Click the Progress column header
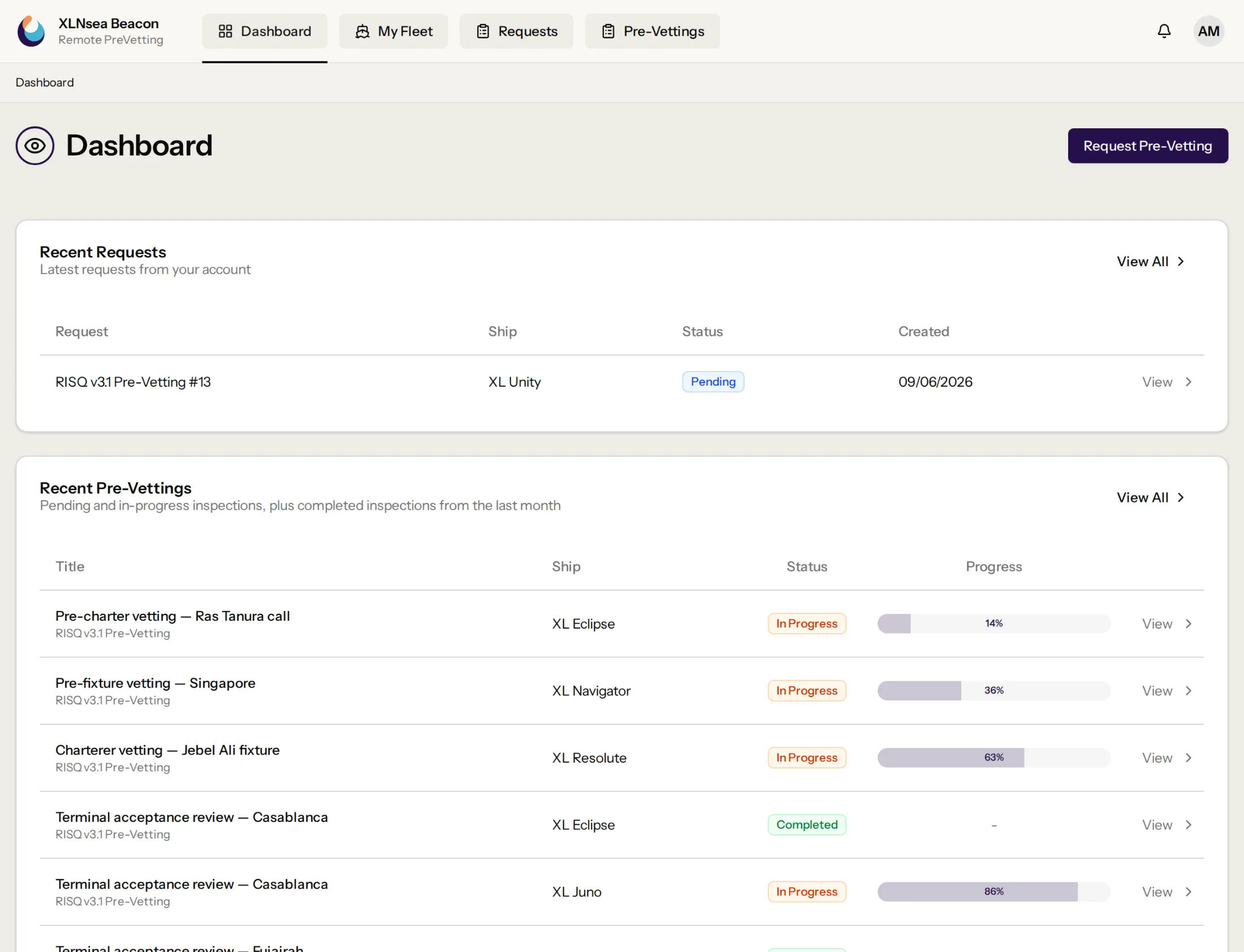This screenshot has height=952, width=1244. tap(994, 566)
